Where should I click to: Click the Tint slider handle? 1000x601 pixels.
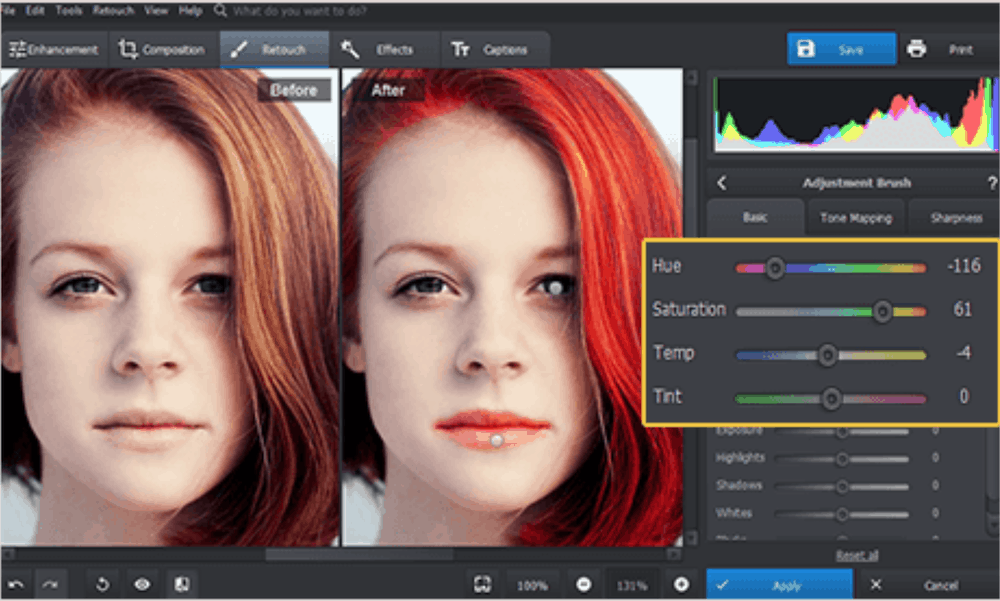[830, 399]
